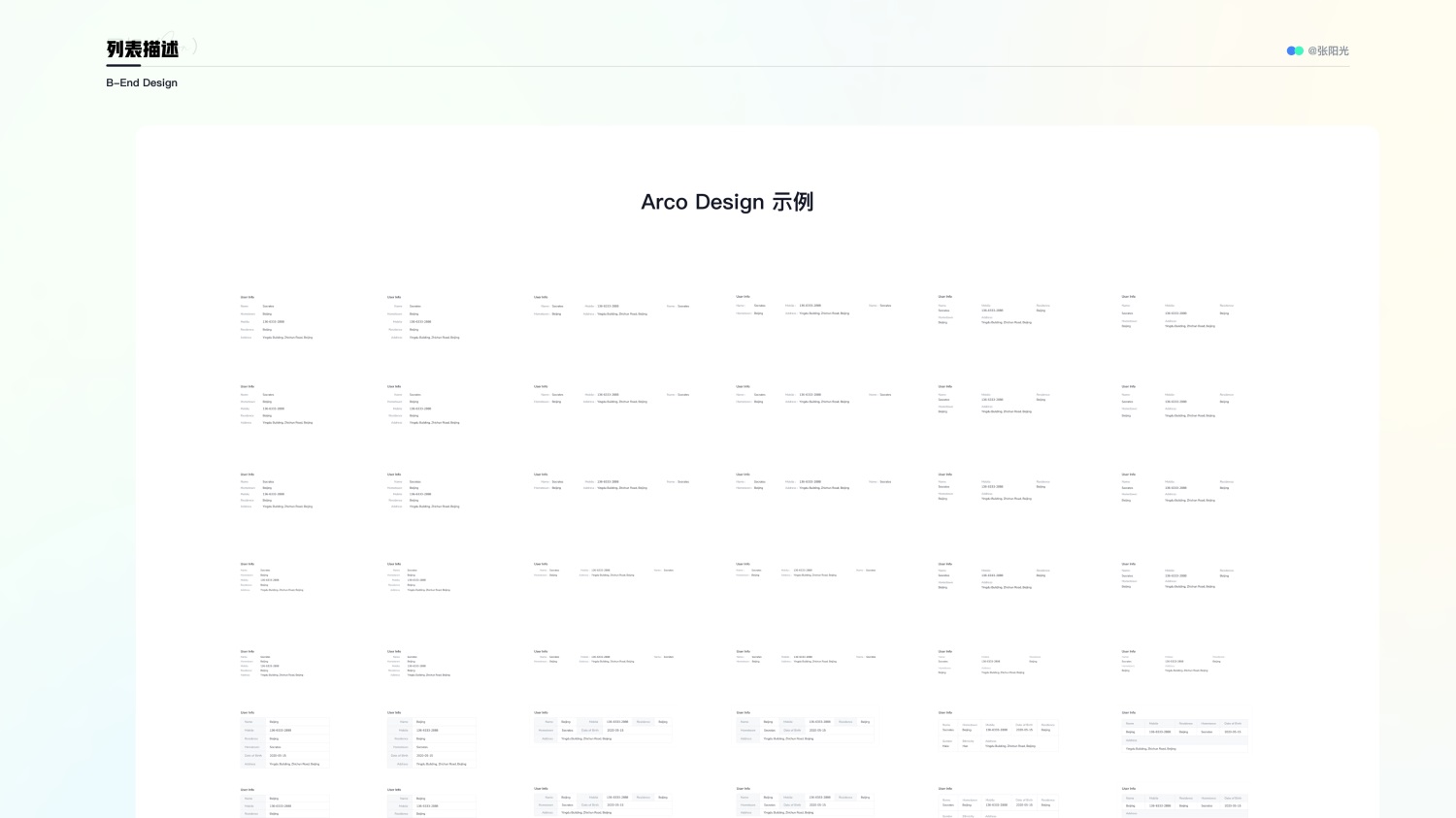
Task: Click the 列表描述 heading
Action: [x=143, y=49]
